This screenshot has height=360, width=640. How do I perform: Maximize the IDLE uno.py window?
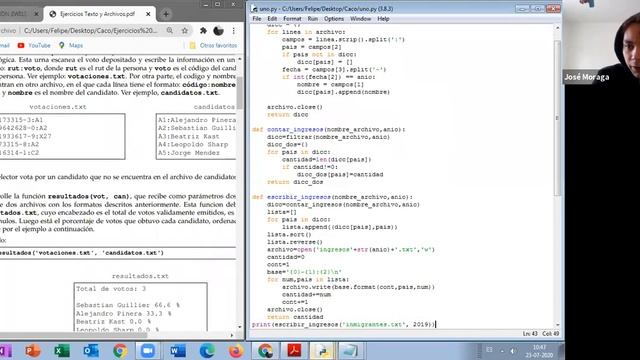538,9
